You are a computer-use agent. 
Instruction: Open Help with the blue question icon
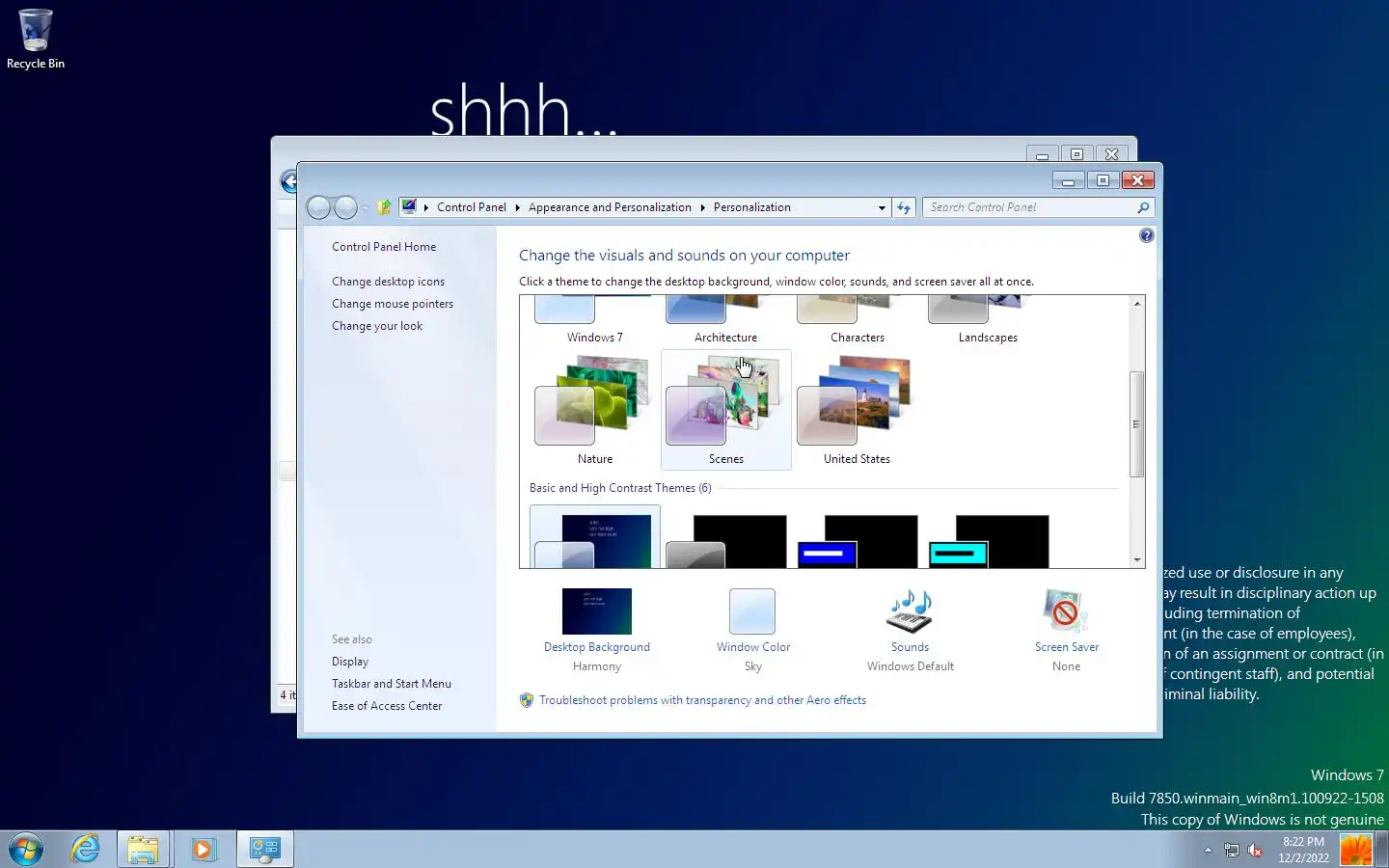(x=1146, y=235)
